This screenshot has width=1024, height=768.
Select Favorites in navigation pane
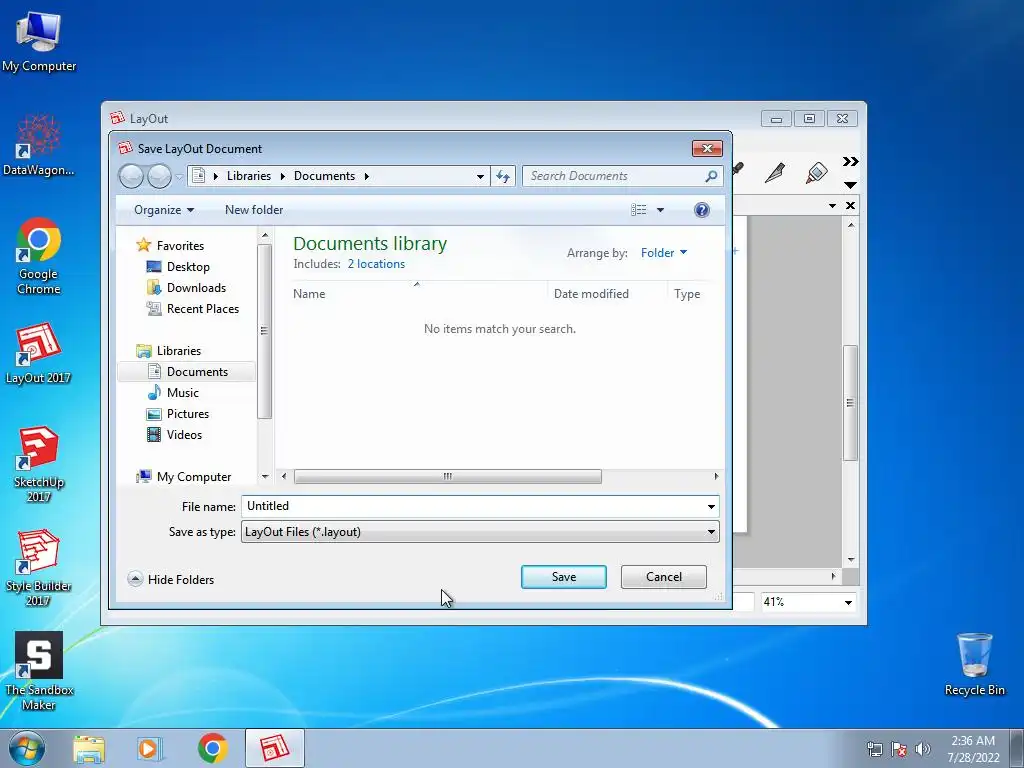pos(180,246)
